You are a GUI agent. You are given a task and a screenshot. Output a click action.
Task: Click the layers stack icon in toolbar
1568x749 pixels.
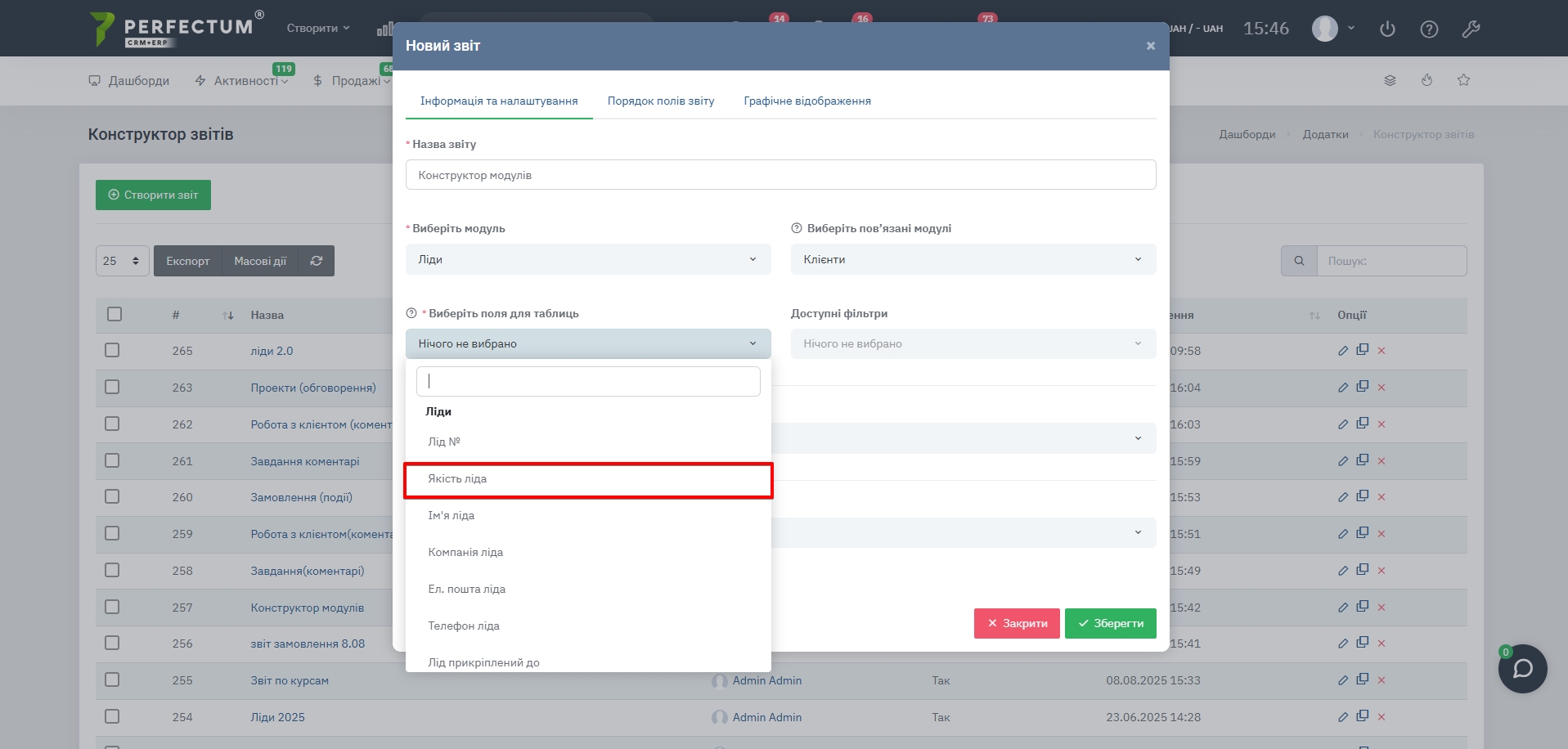click(1390, 80)
